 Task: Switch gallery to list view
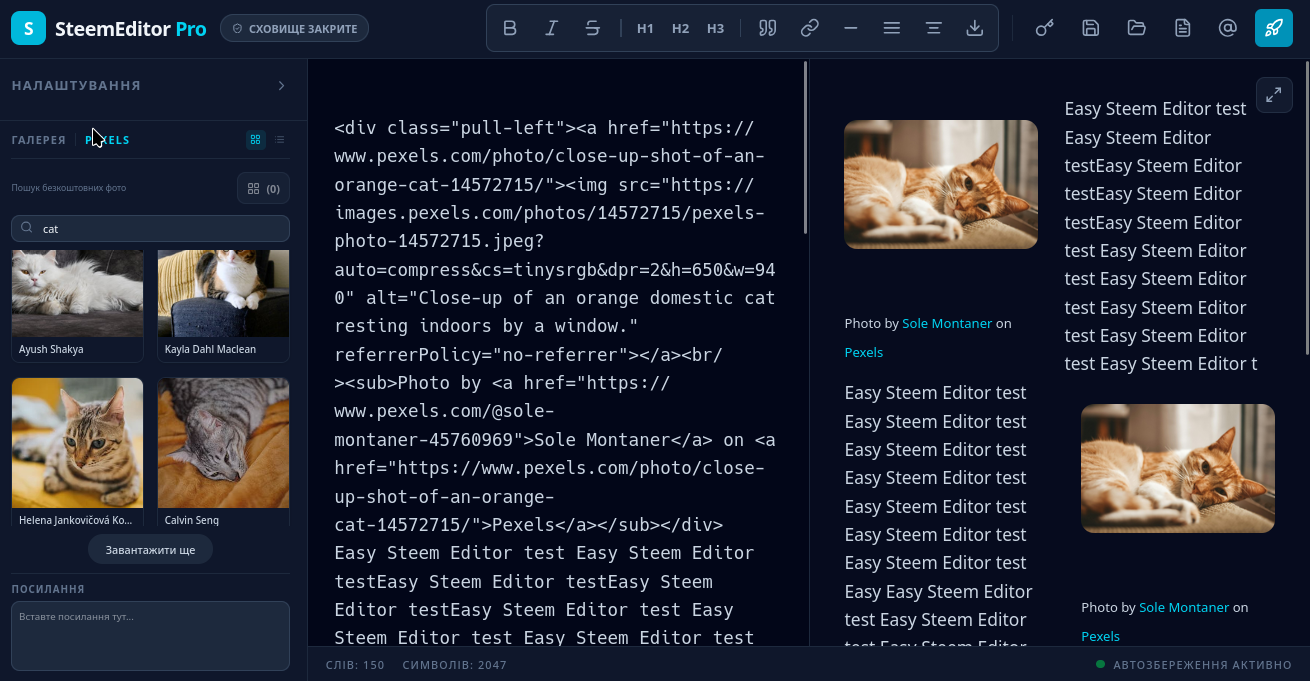pos(280,140)
